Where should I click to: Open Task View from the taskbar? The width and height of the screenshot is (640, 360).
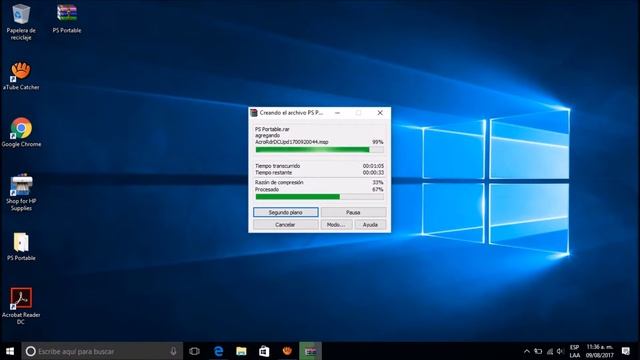(x=195, y=351)
